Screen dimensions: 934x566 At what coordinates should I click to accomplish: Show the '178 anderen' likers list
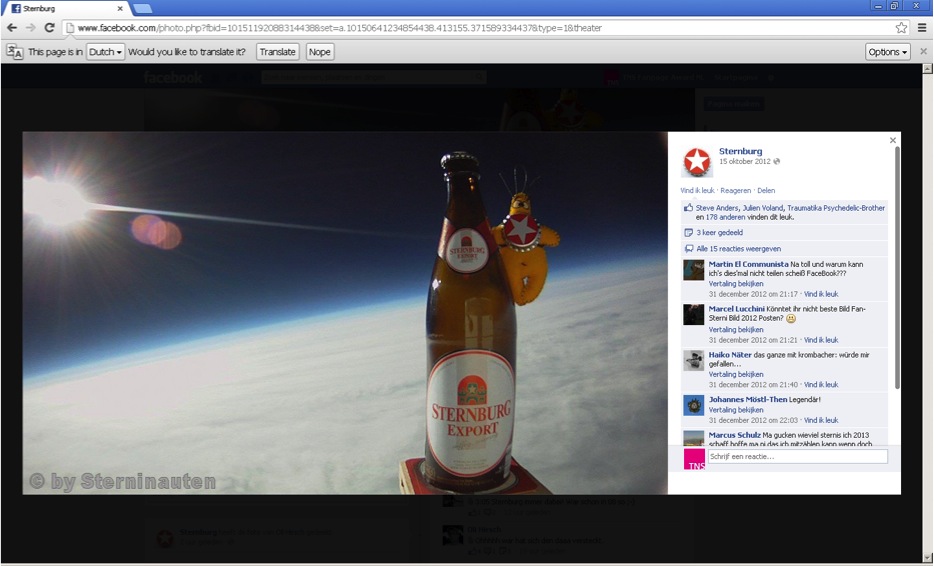(726, 217)
